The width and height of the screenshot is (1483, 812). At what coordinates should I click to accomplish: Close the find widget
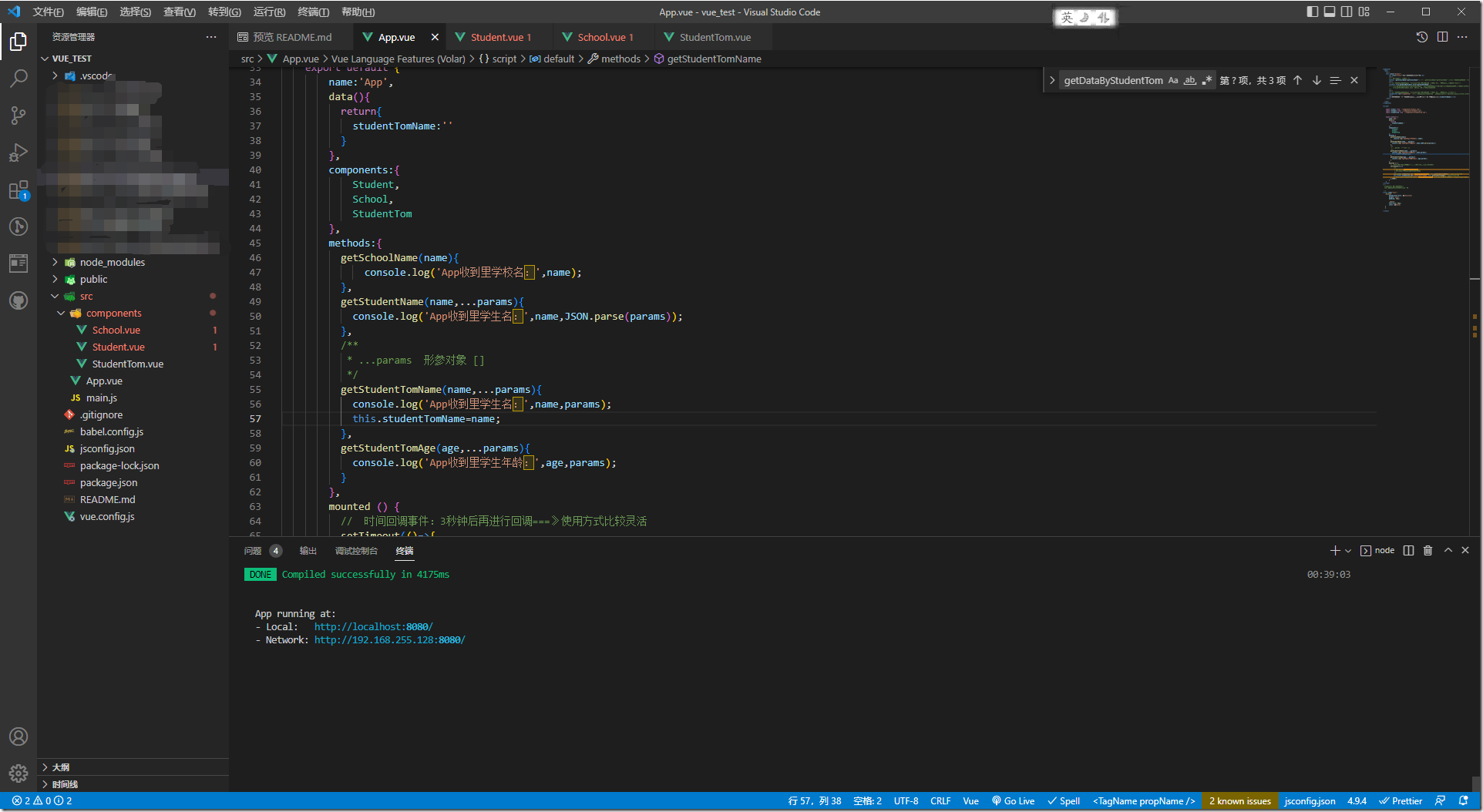point(1354,80)
